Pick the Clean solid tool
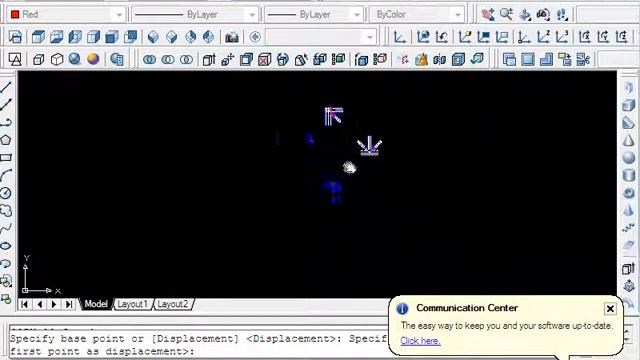The width and height of the screenshot is (640, 360). tap(421, 60)
